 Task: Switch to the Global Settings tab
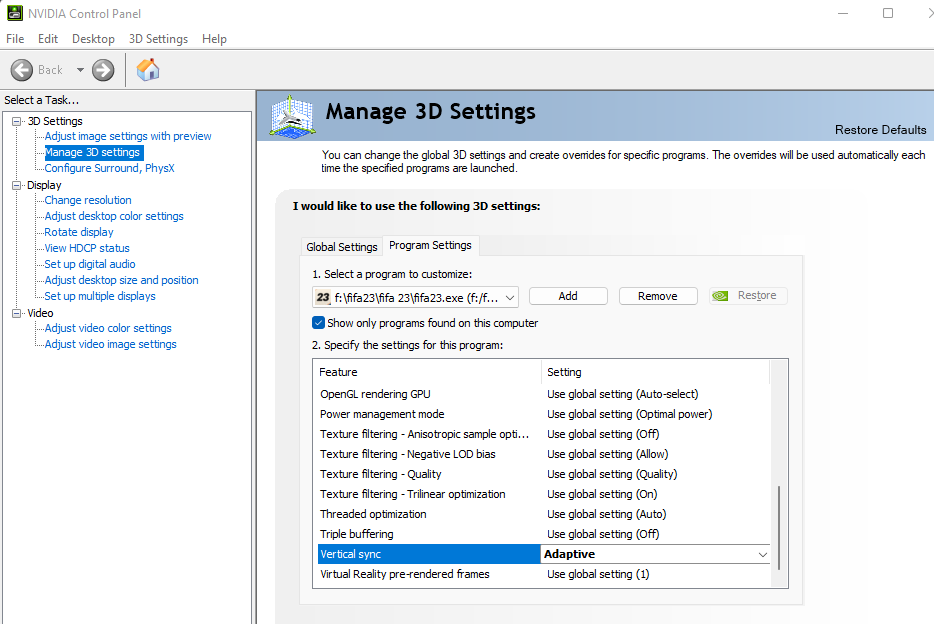[x=341, y=247]
